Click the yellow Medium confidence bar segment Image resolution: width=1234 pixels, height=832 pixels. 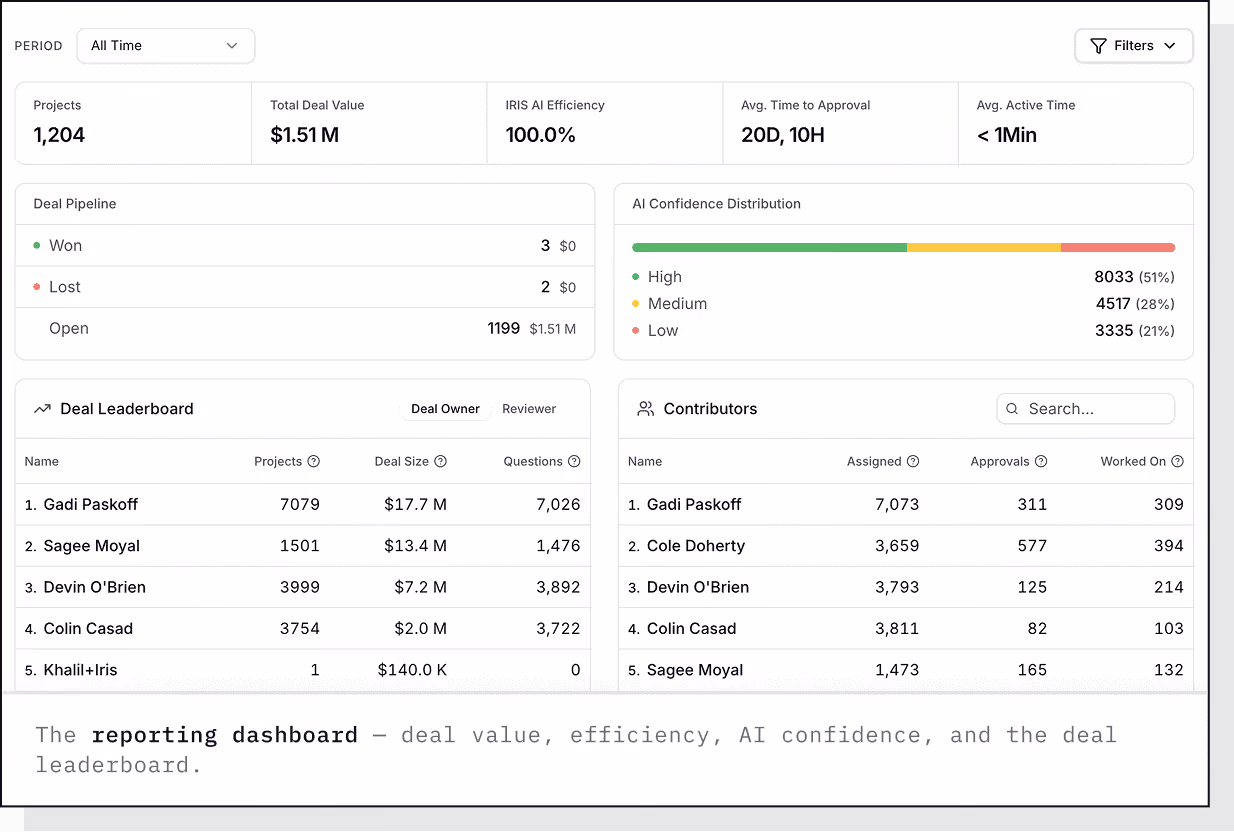tap(984, 247)
